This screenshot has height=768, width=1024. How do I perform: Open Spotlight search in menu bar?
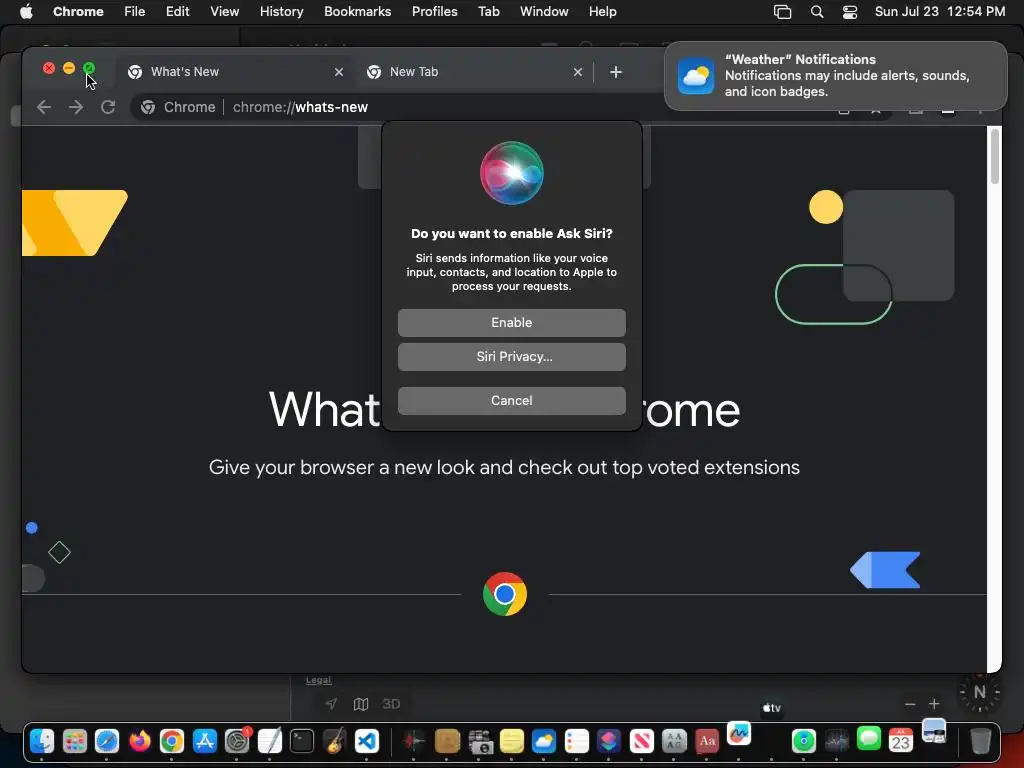816,12
